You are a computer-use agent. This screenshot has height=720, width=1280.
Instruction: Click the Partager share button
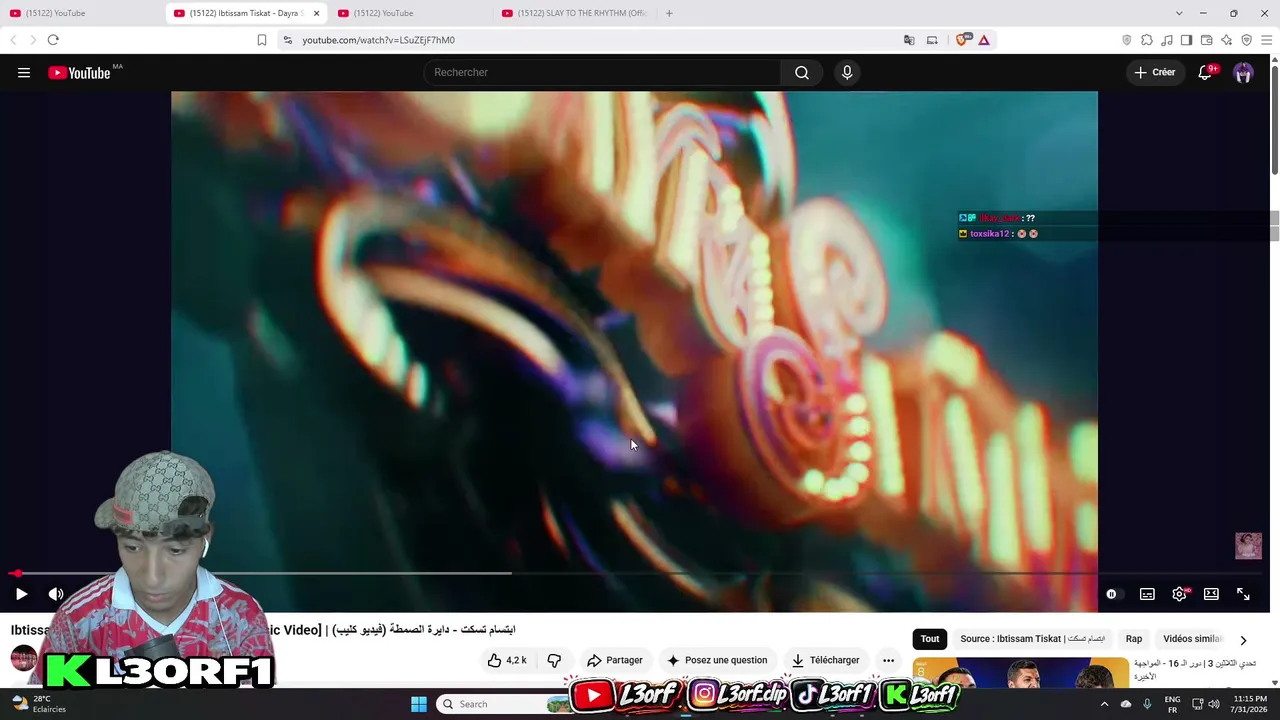pos(615,660)
